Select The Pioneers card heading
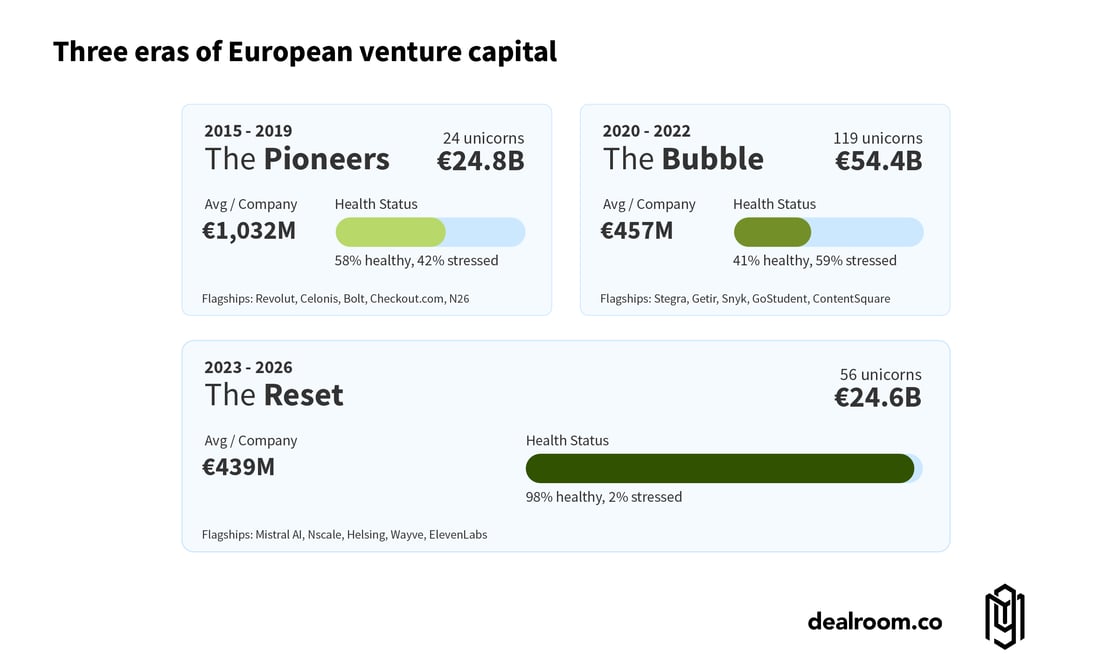 (x=297, y=159)
